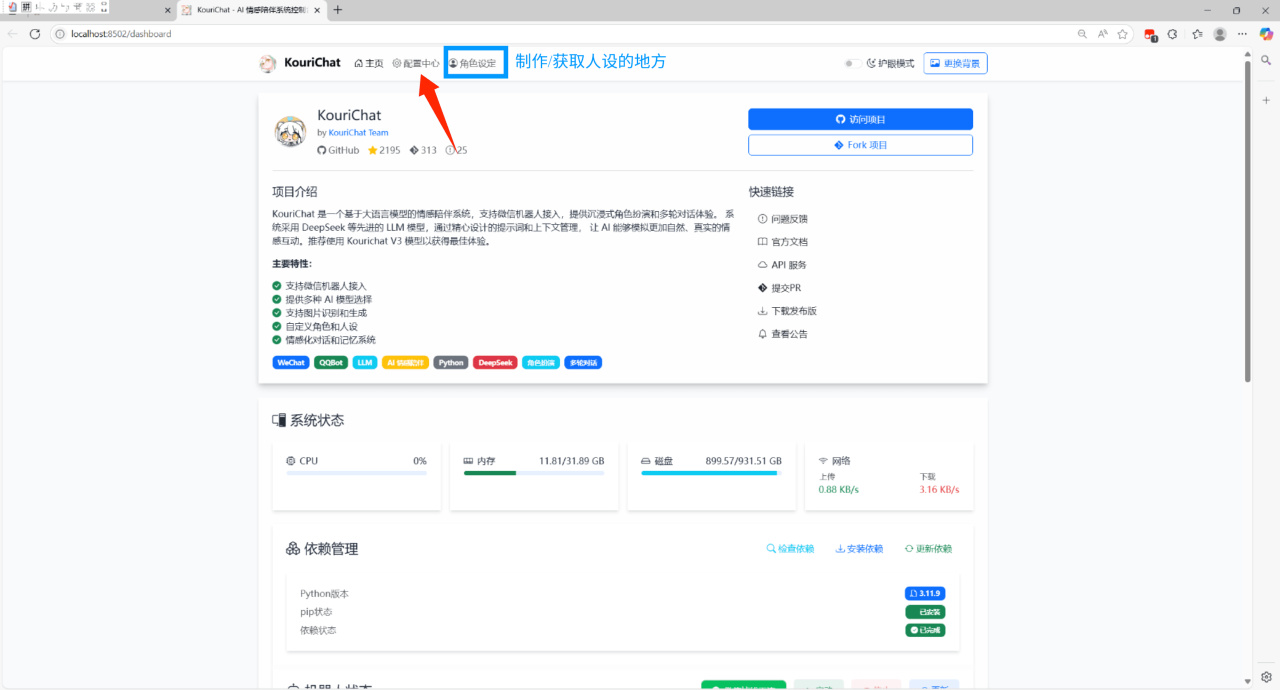This screenshot has width=1280, height=690.
Task: Click the Fork 项目 button
Action: coord(860,145)
